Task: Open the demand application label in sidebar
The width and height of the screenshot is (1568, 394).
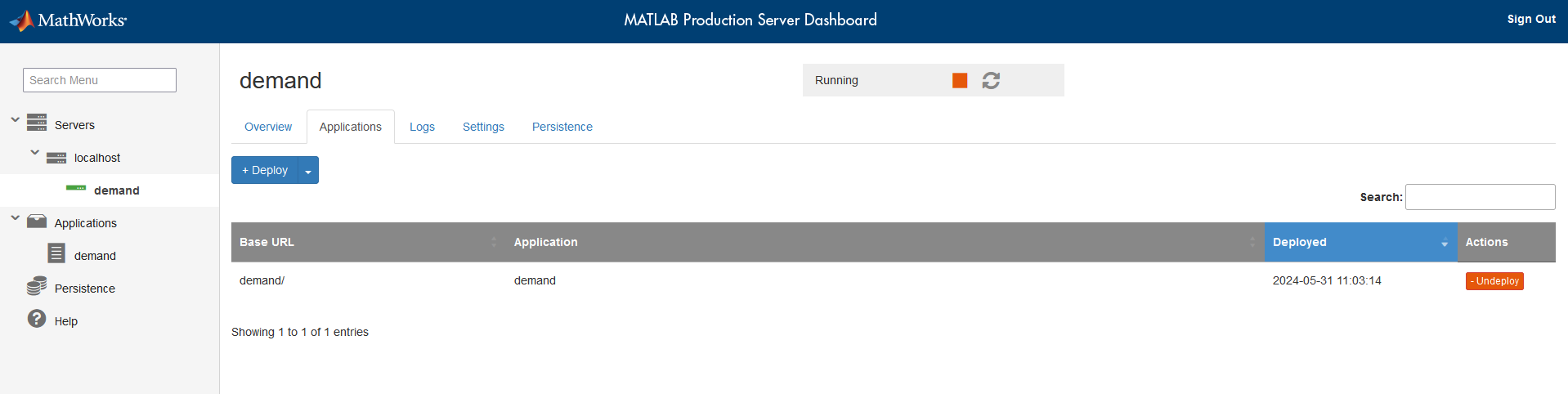Action: point(95,256)
